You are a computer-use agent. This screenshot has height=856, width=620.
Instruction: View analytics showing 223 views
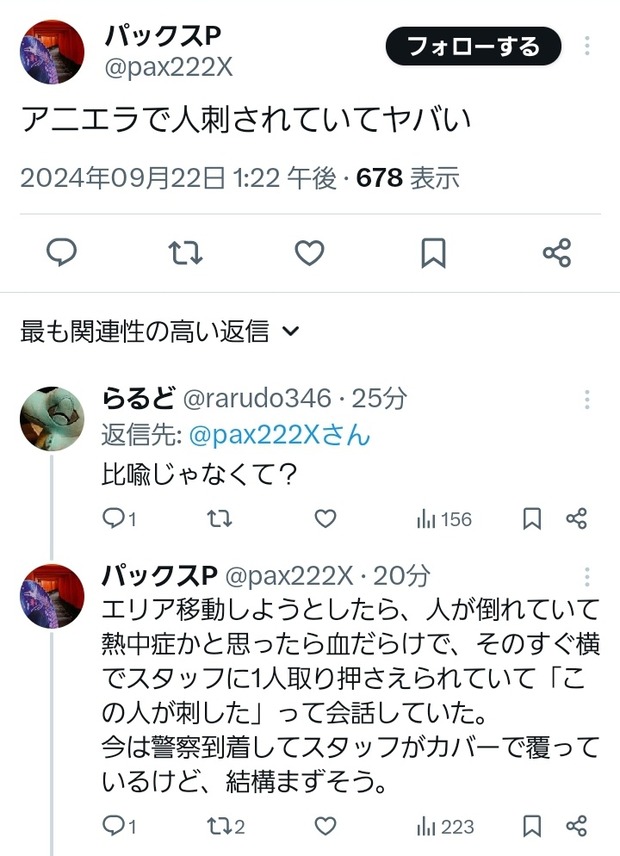click(x=443, y=826)
